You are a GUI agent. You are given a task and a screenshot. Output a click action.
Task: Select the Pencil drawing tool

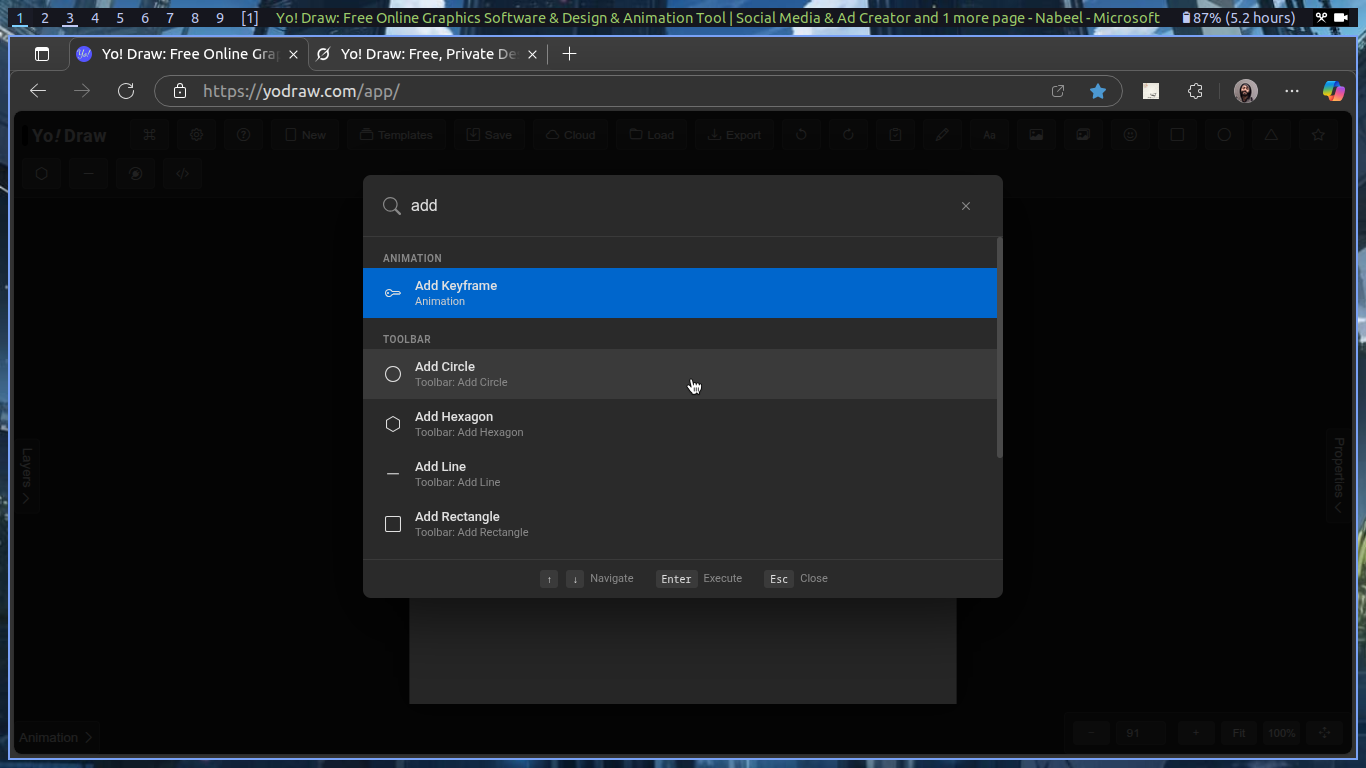click(x=942, y=134)
